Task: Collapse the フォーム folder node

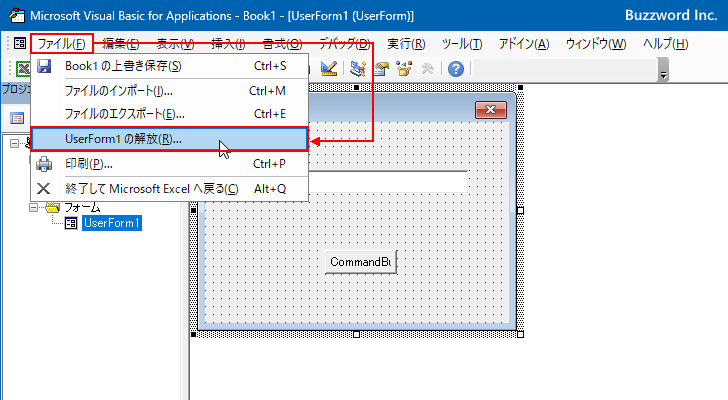Action: (33, 207)
